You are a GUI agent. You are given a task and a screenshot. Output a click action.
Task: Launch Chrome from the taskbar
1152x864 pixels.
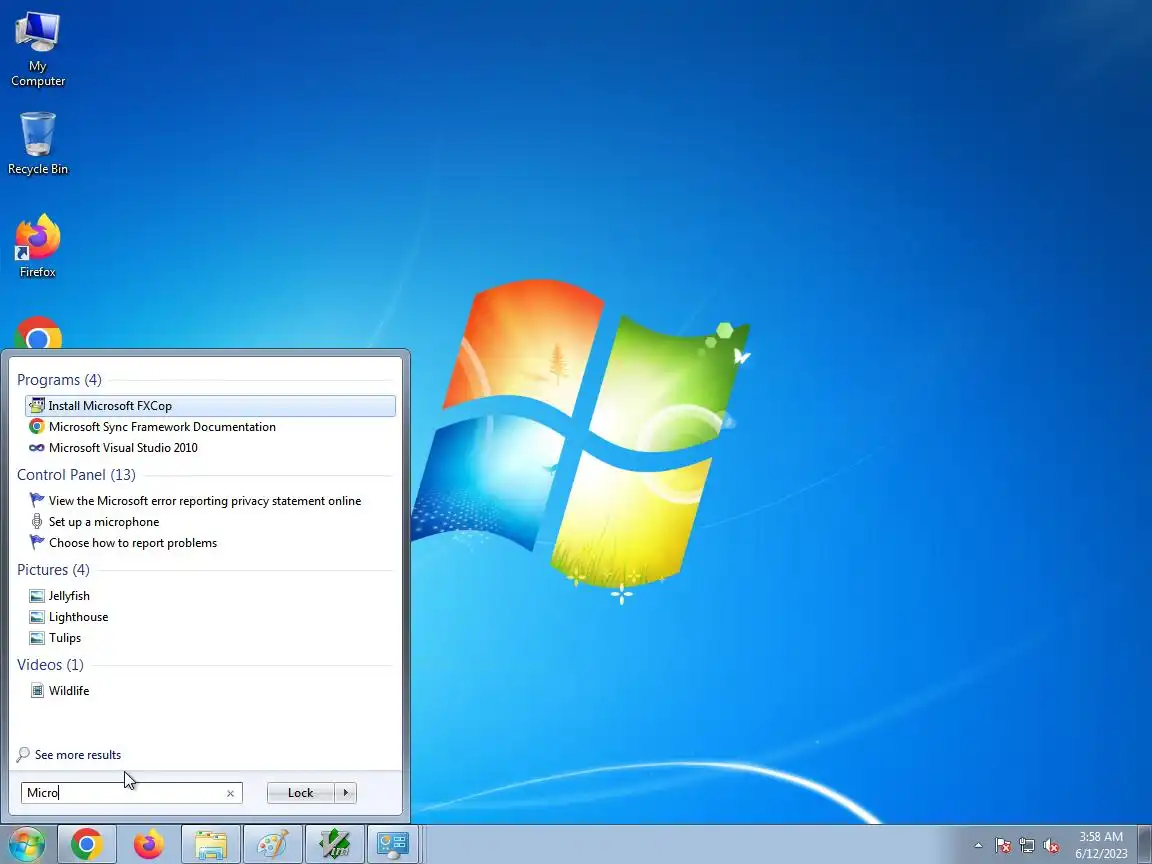(87, 844)
